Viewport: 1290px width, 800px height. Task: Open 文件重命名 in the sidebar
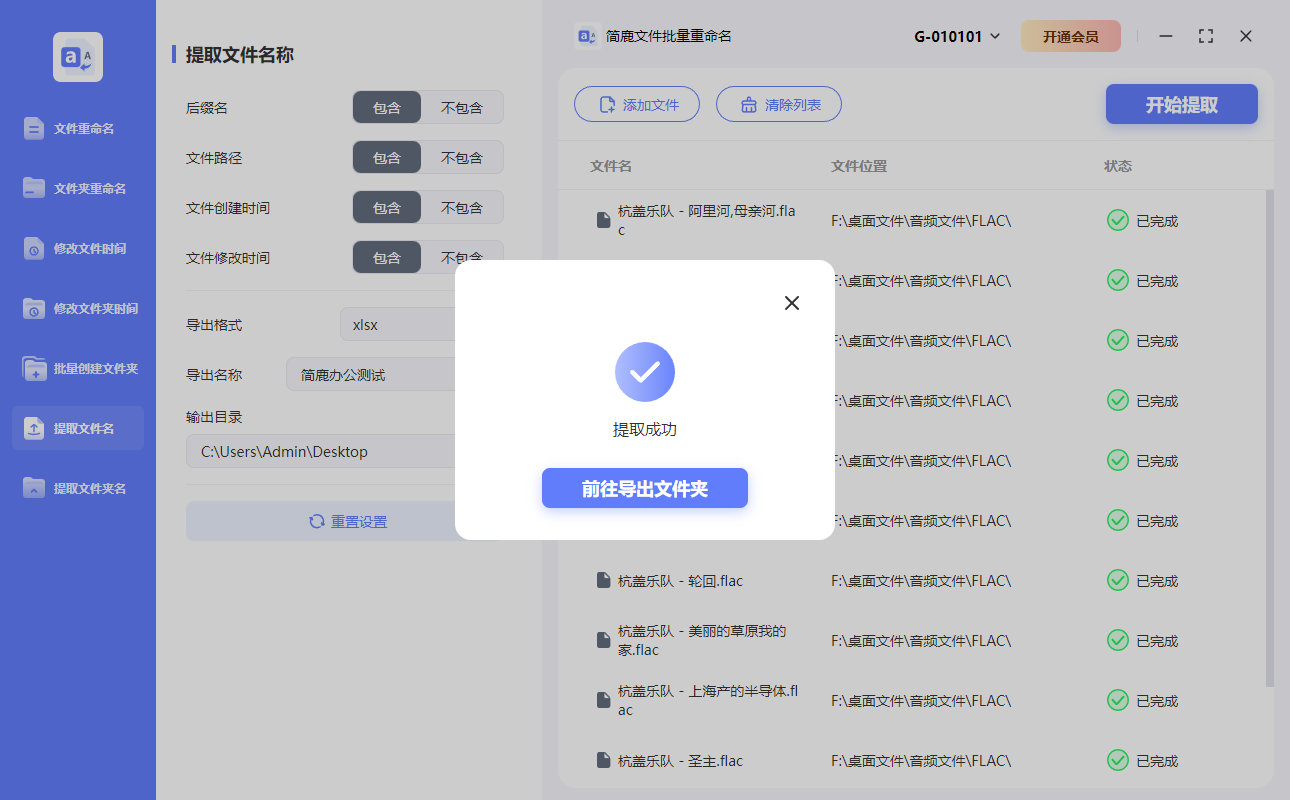point(78,128)
